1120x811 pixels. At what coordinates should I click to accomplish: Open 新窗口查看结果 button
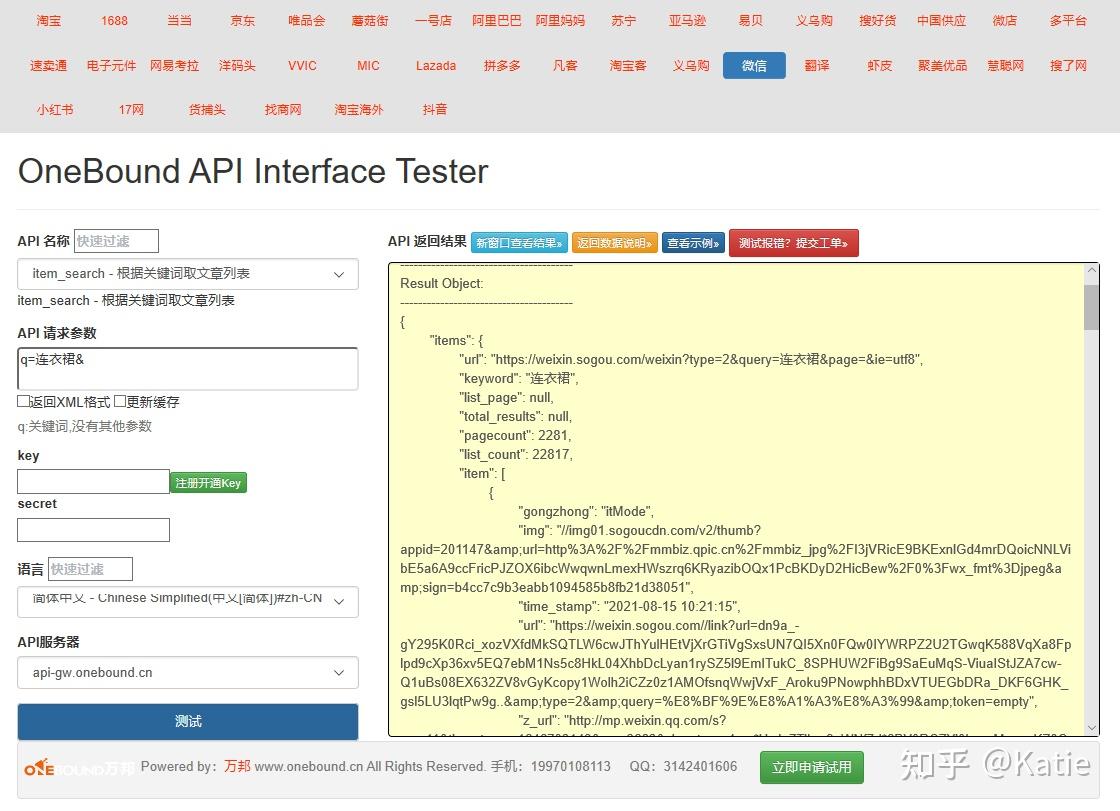(519, 243)
